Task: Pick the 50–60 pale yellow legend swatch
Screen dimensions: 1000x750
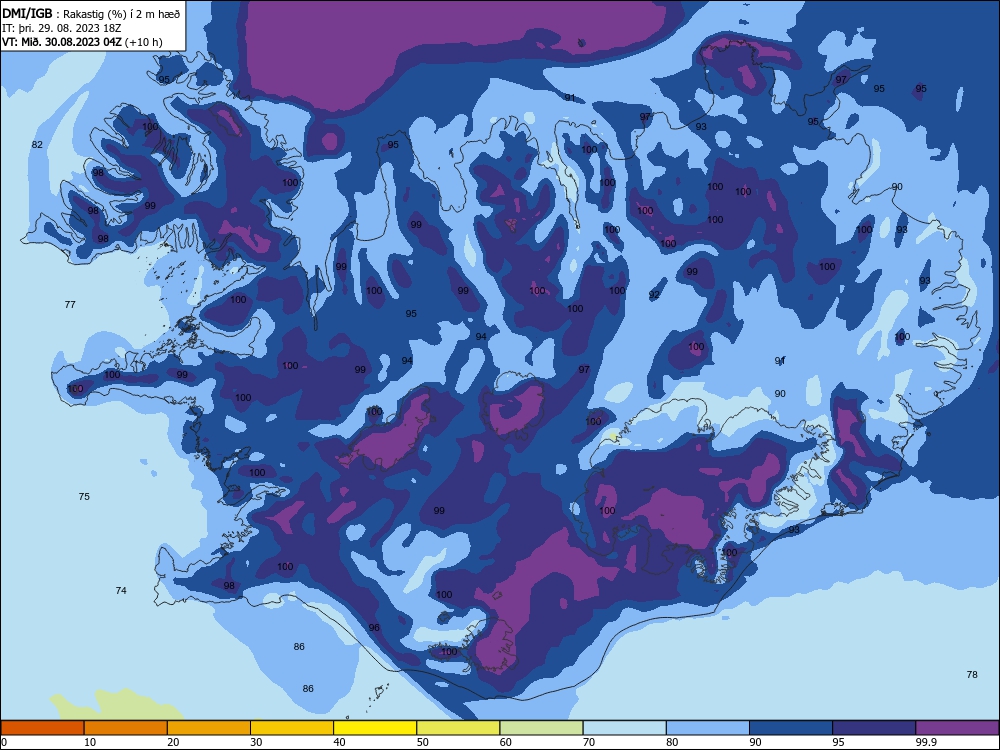Action: pos(458,728)
